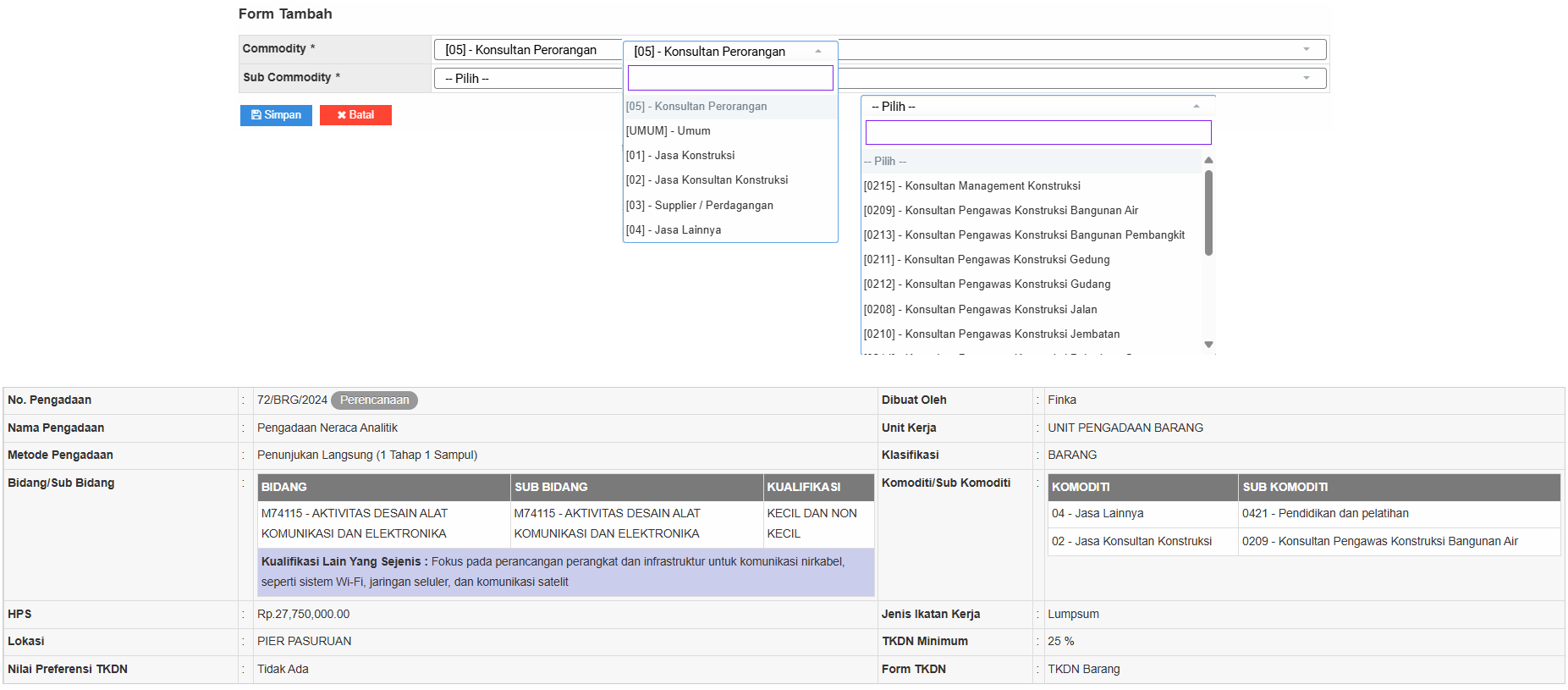
Task: Pick [0208] Konsultan Pengawas Konstruksi Jalan
Action: (x=980, y=310)
